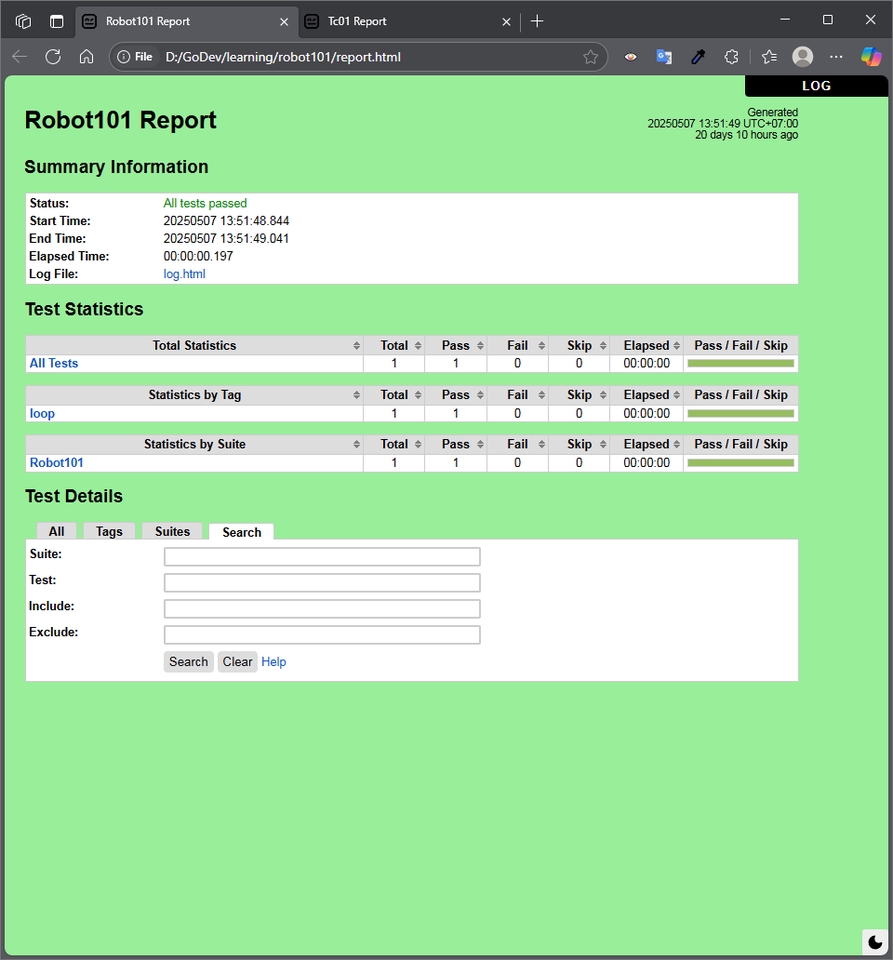Viewport: 893px width, 960px height.
Task: Click the '20 days 10 hours ago' text
Action: (x=746, y=135)
